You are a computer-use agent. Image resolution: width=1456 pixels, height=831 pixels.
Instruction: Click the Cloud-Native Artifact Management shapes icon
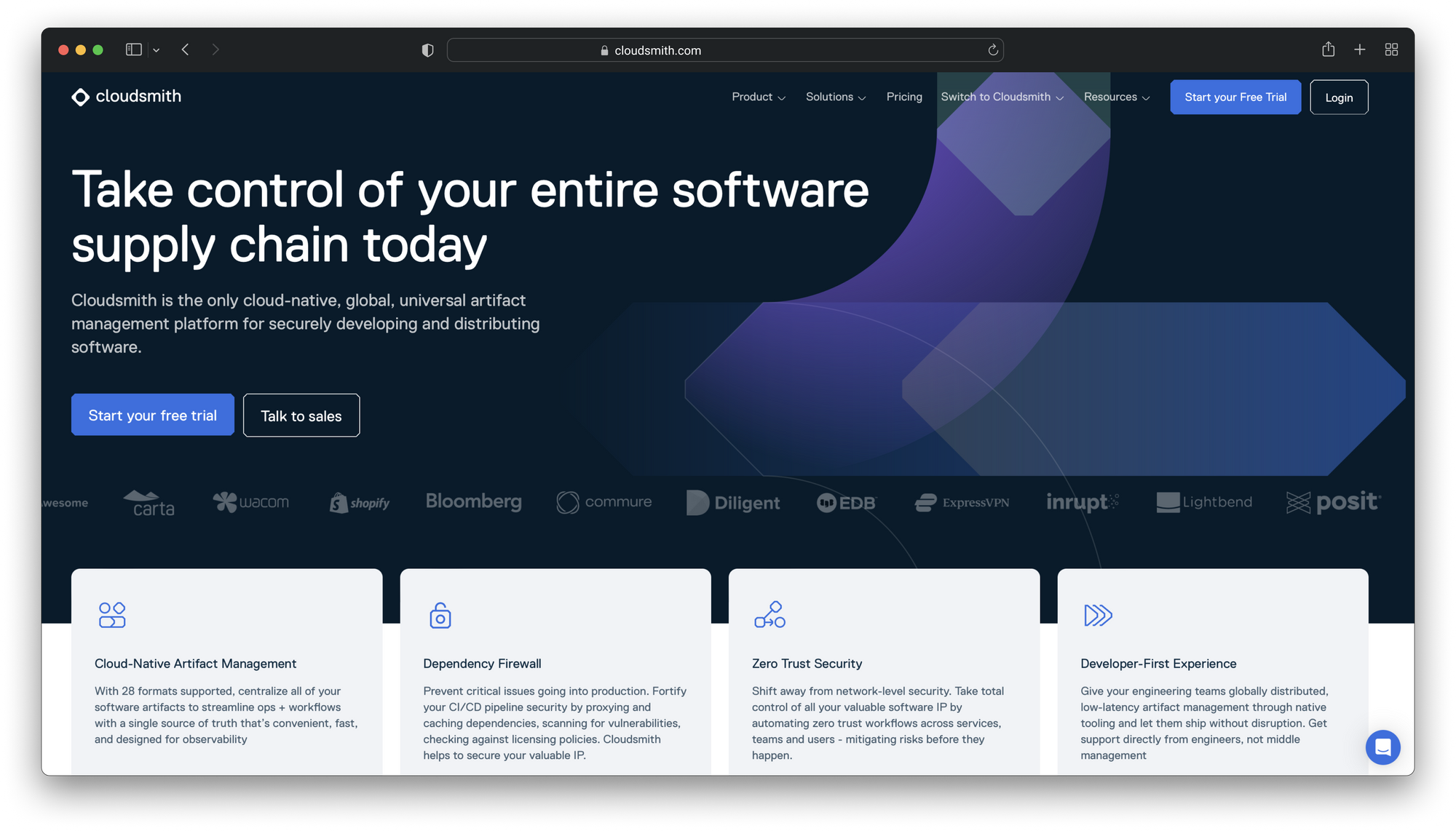click(112, 615)
